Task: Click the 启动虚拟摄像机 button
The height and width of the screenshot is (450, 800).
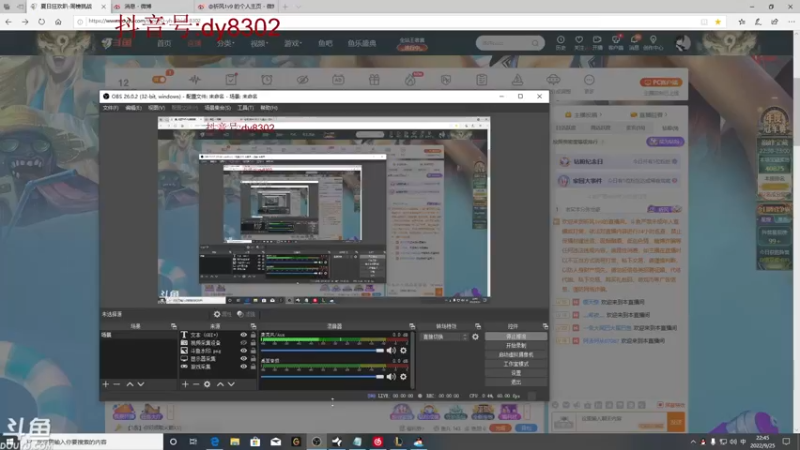Action: (516, 355)
